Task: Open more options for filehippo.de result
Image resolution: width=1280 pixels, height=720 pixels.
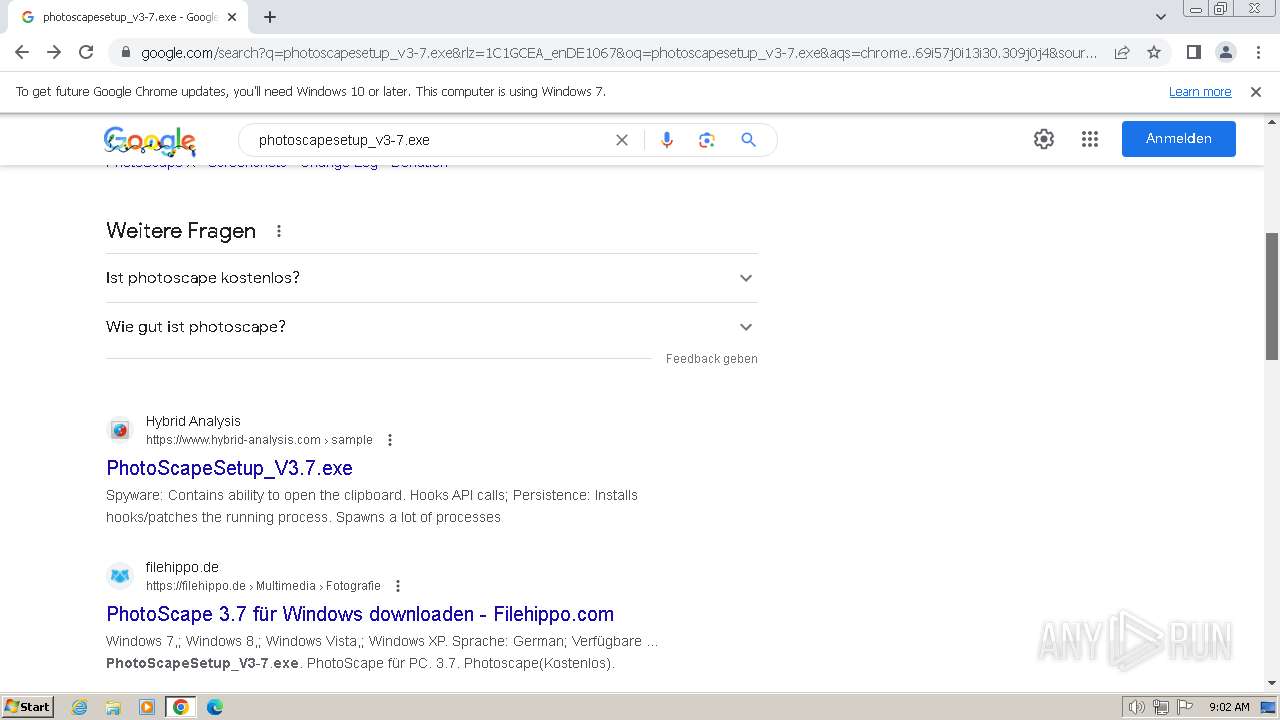Action: [398, 586]
